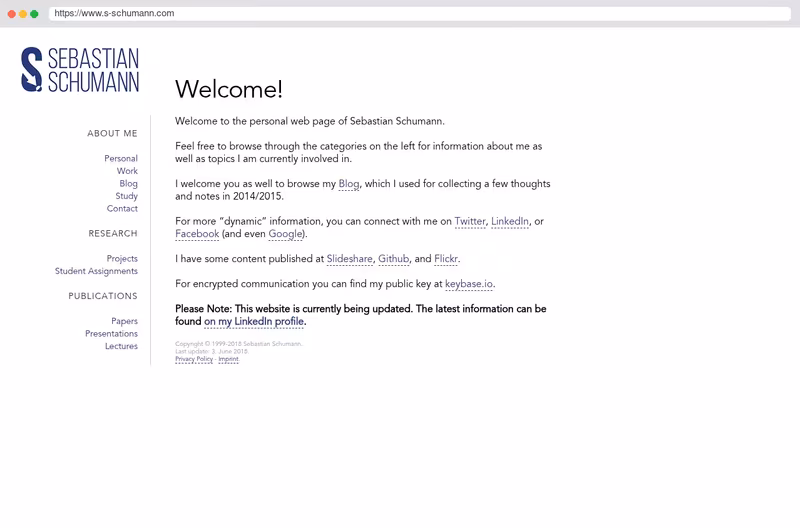Open the Imprint footer link
The width and height of the screenshot is (800, 528).
[x=228, y=359]
